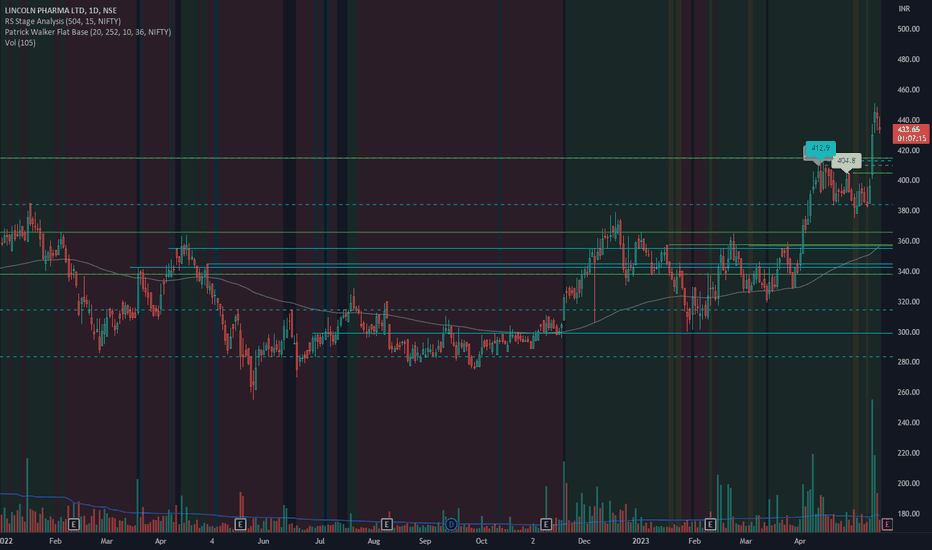Screen dimensions: 932x550
Task: Click the Dec label on time axis
Action: 584,541
